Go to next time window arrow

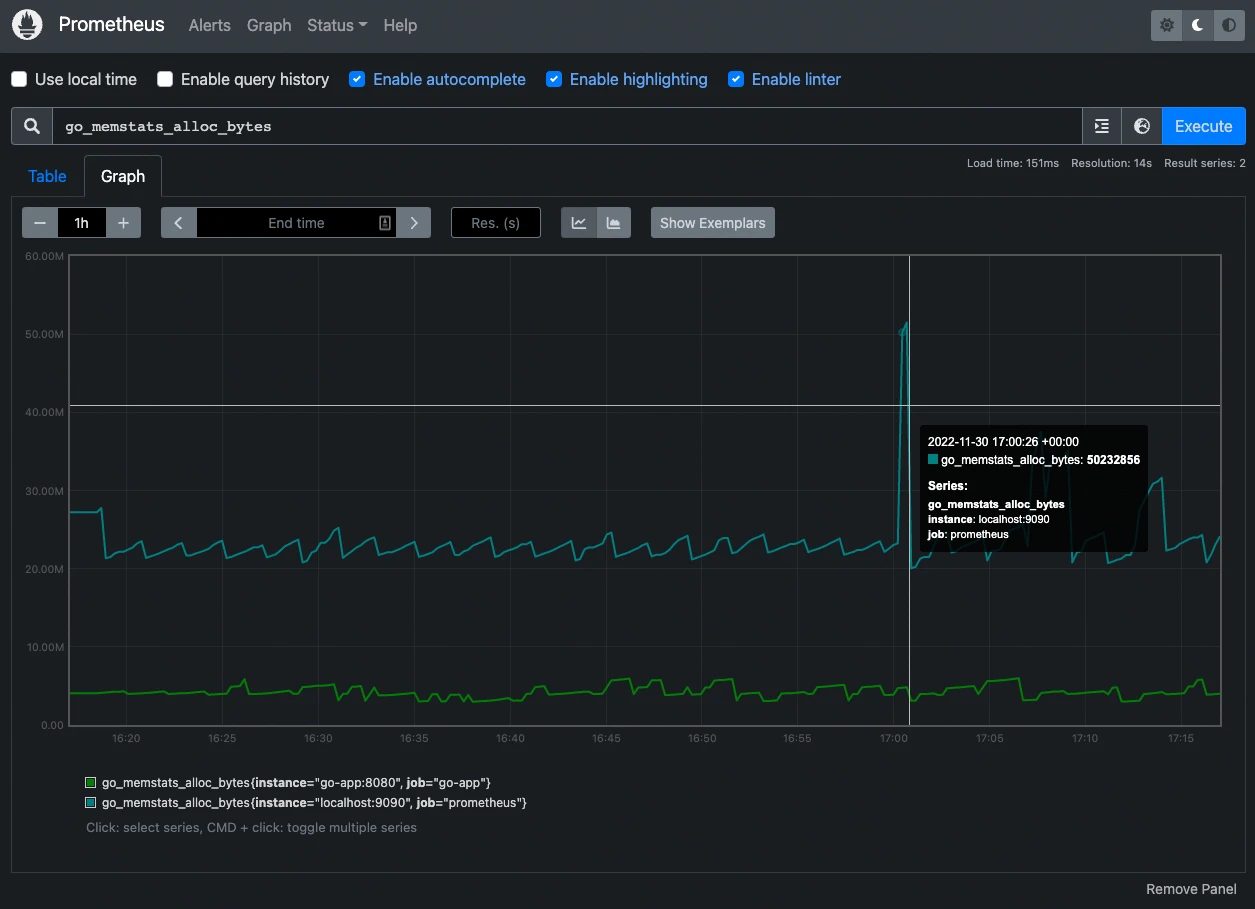414,223
